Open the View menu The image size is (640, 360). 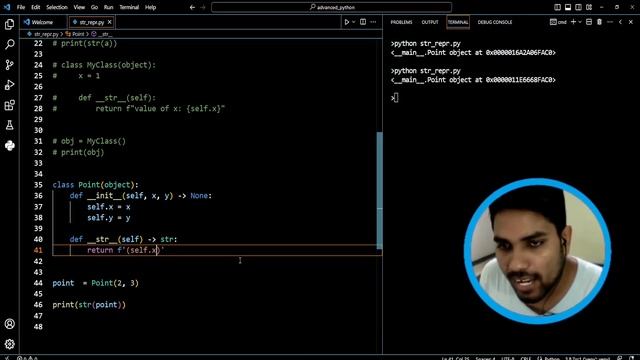pos(79,7)
